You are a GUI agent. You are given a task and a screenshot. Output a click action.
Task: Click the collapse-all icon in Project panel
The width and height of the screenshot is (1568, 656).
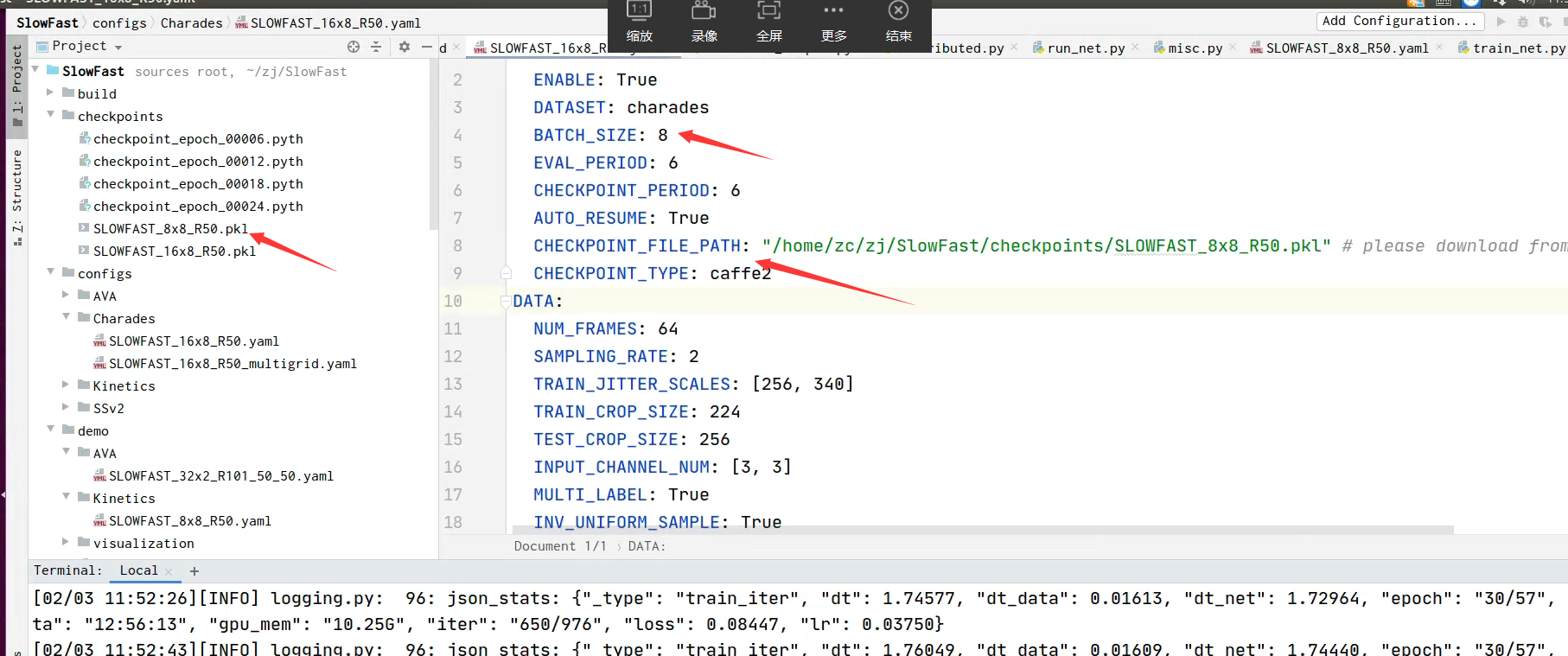pos(376,47)
